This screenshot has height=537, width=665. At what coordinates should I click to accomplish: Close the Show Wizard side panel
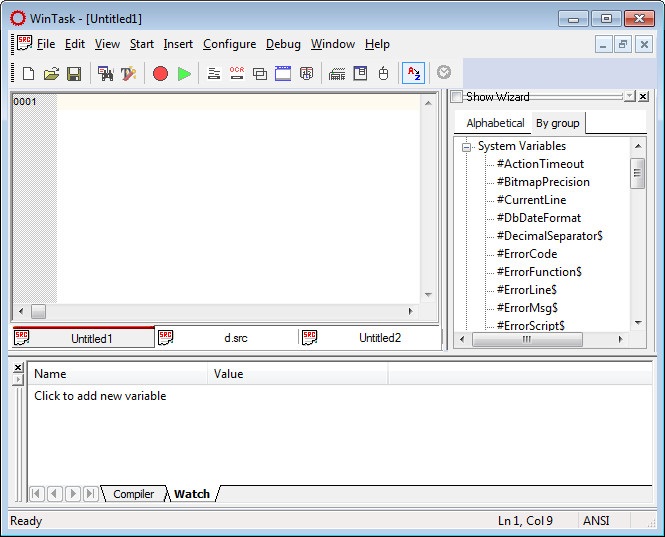[643, 97]
